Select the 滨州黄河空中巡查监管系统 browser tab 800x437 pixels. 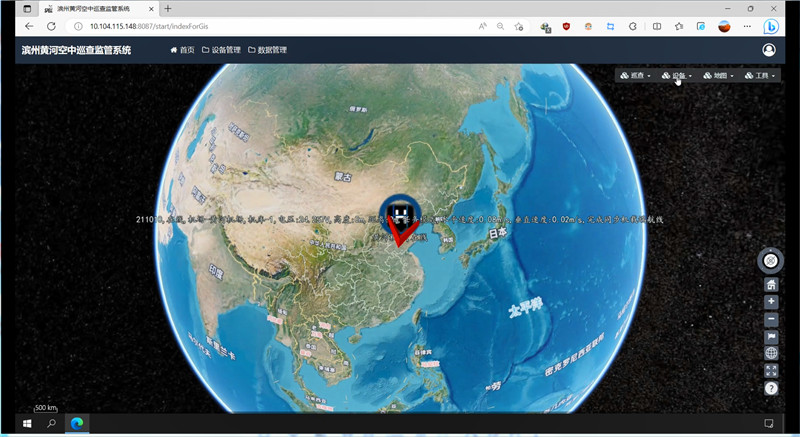coord(99,9)
